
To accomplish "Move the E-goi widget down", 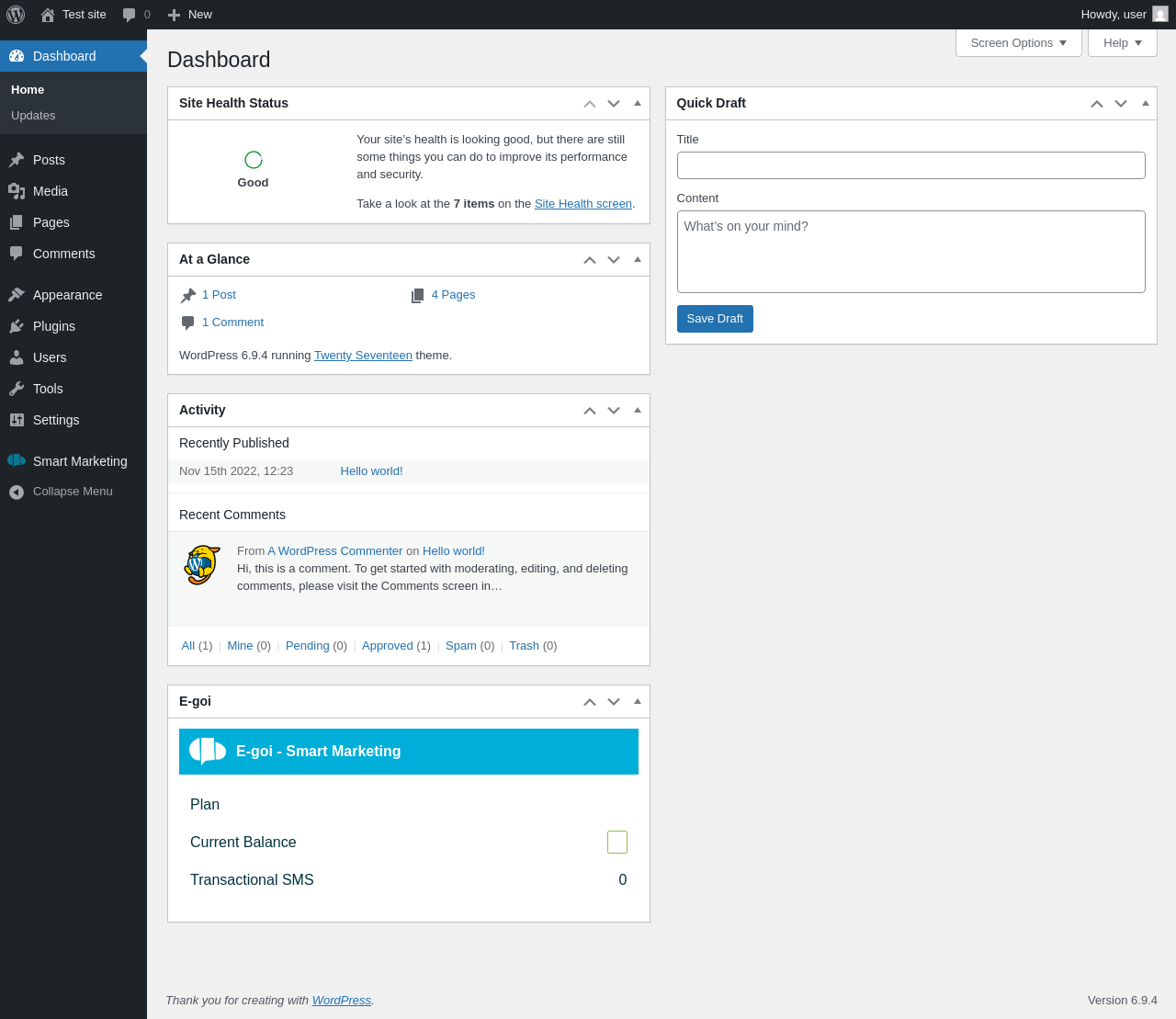I will [614, 702].
